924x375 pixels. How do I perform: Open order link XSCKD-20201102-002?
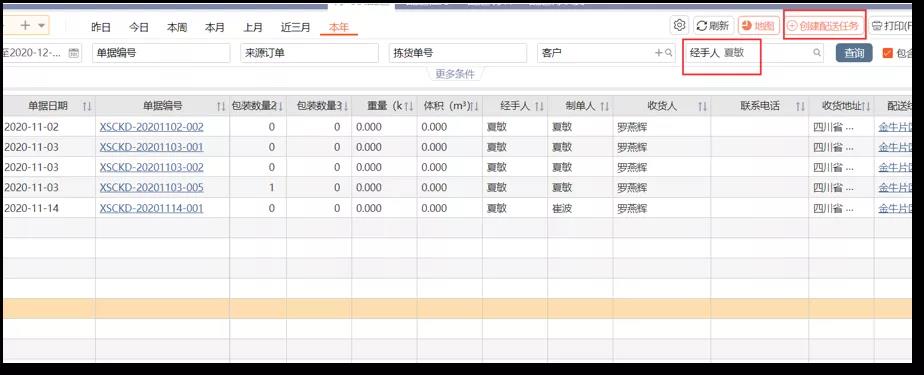tap(151, 127)
